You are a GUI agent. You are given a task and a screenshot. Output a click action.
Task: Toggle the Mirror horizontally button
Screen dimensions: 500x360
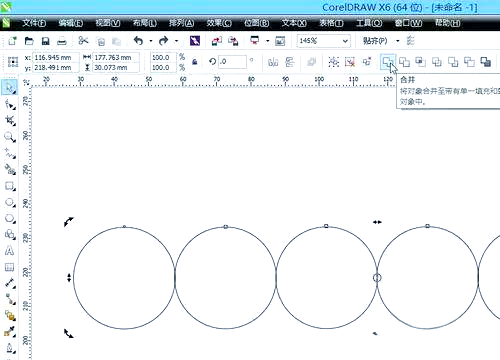[x=273, y=62]
